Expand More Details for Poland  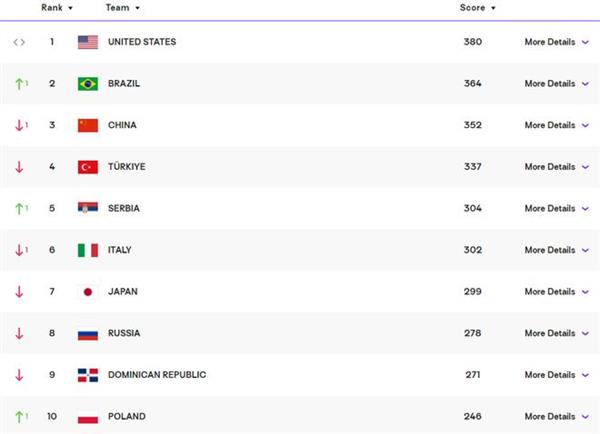pos(556,416)
